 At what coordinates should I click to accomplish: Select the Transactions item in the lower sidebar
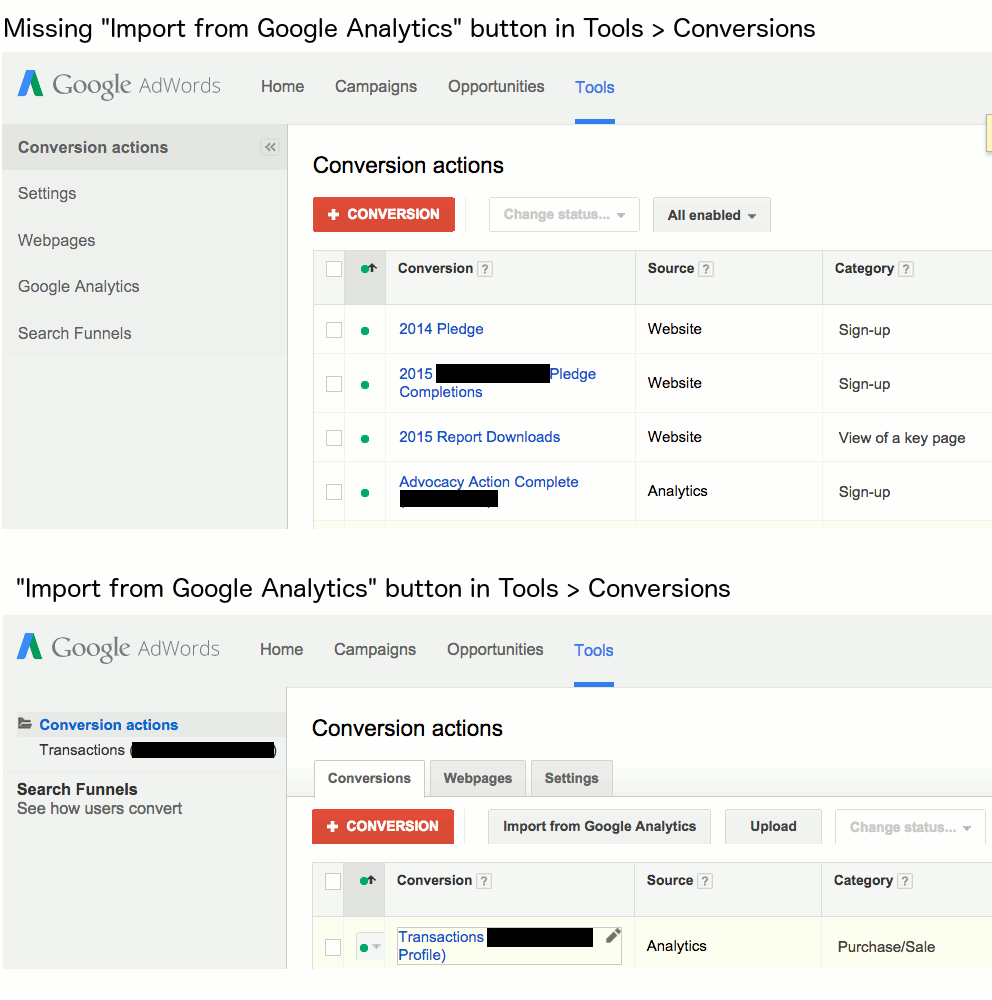pyautogui.click(x=157, y=750)
